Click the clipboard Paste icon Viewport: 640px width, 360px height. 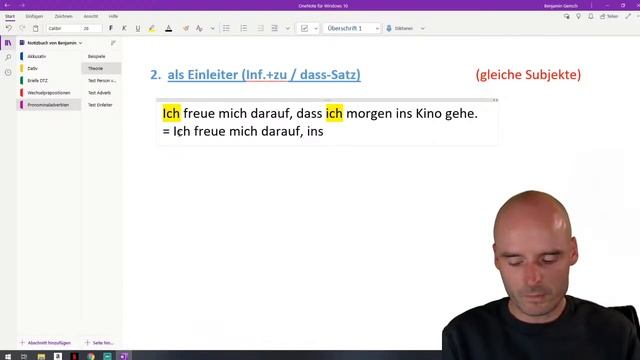tap(36, 28)
